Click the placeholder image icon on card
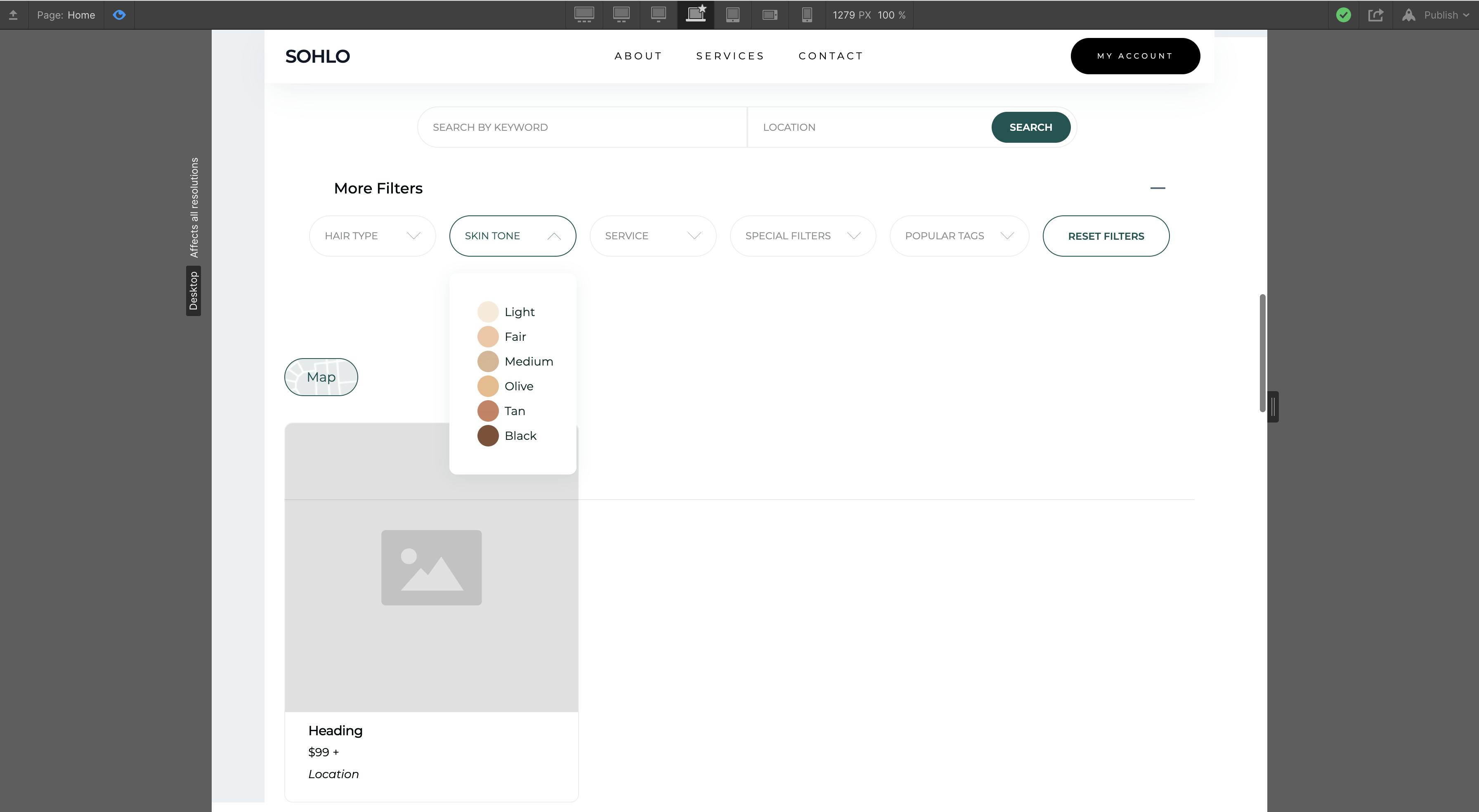This screenshot has height=812, width=1479. click(x=431, y=567)
